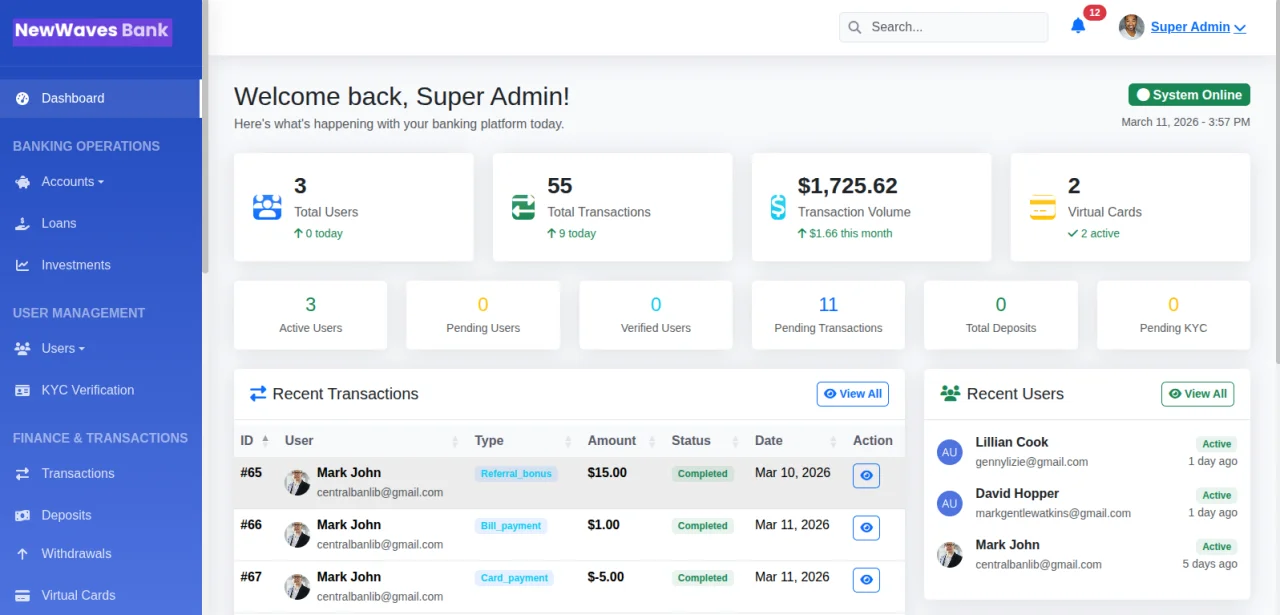The width and height of the screenshot is (1280, 615).
Task: Click the yellow Virtual Cards stat icon
Action: click(1043, 207)
